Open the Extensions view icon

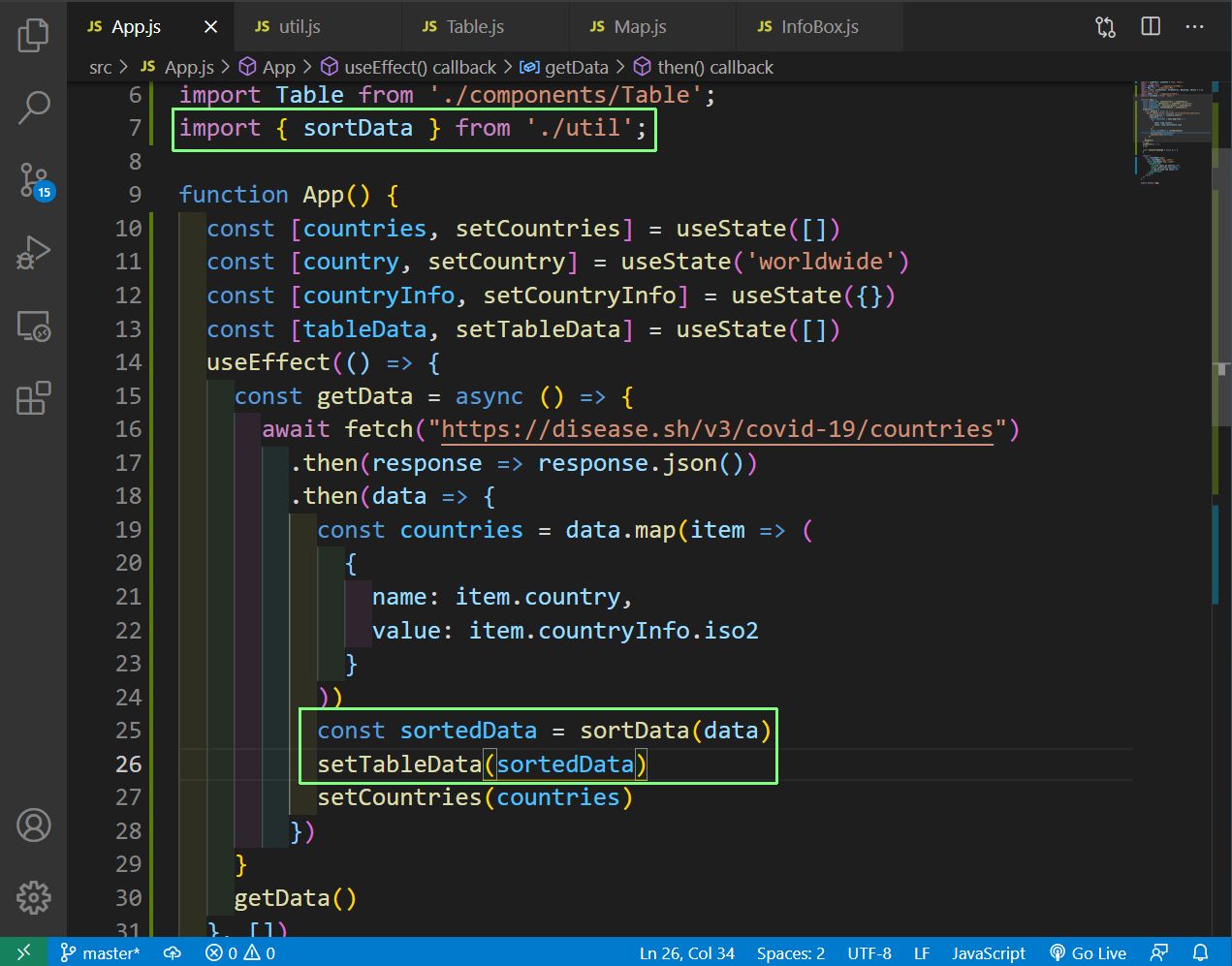(33, 398)
